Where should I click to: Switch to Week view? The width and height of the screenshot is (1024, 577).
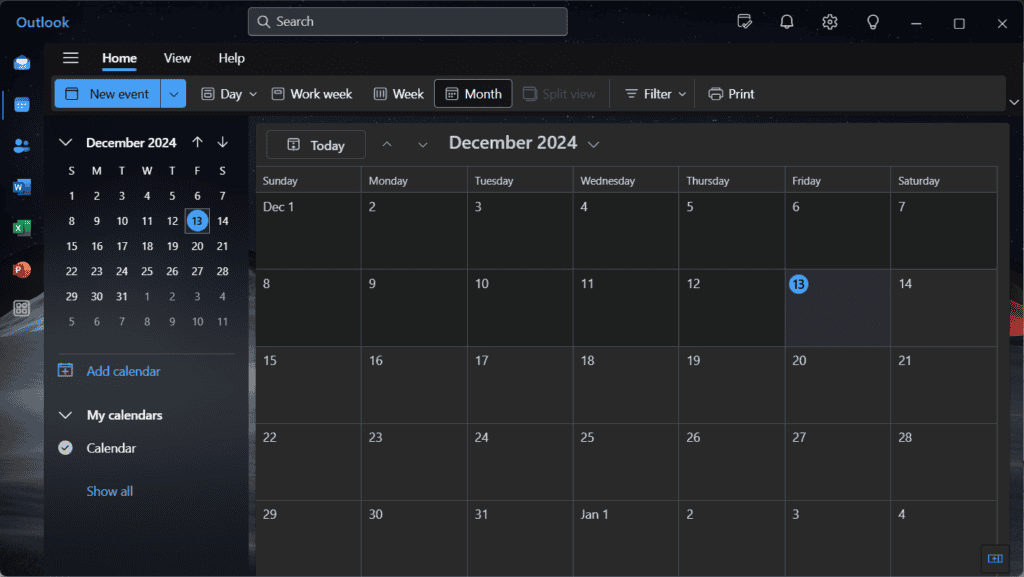coord(398,94)
